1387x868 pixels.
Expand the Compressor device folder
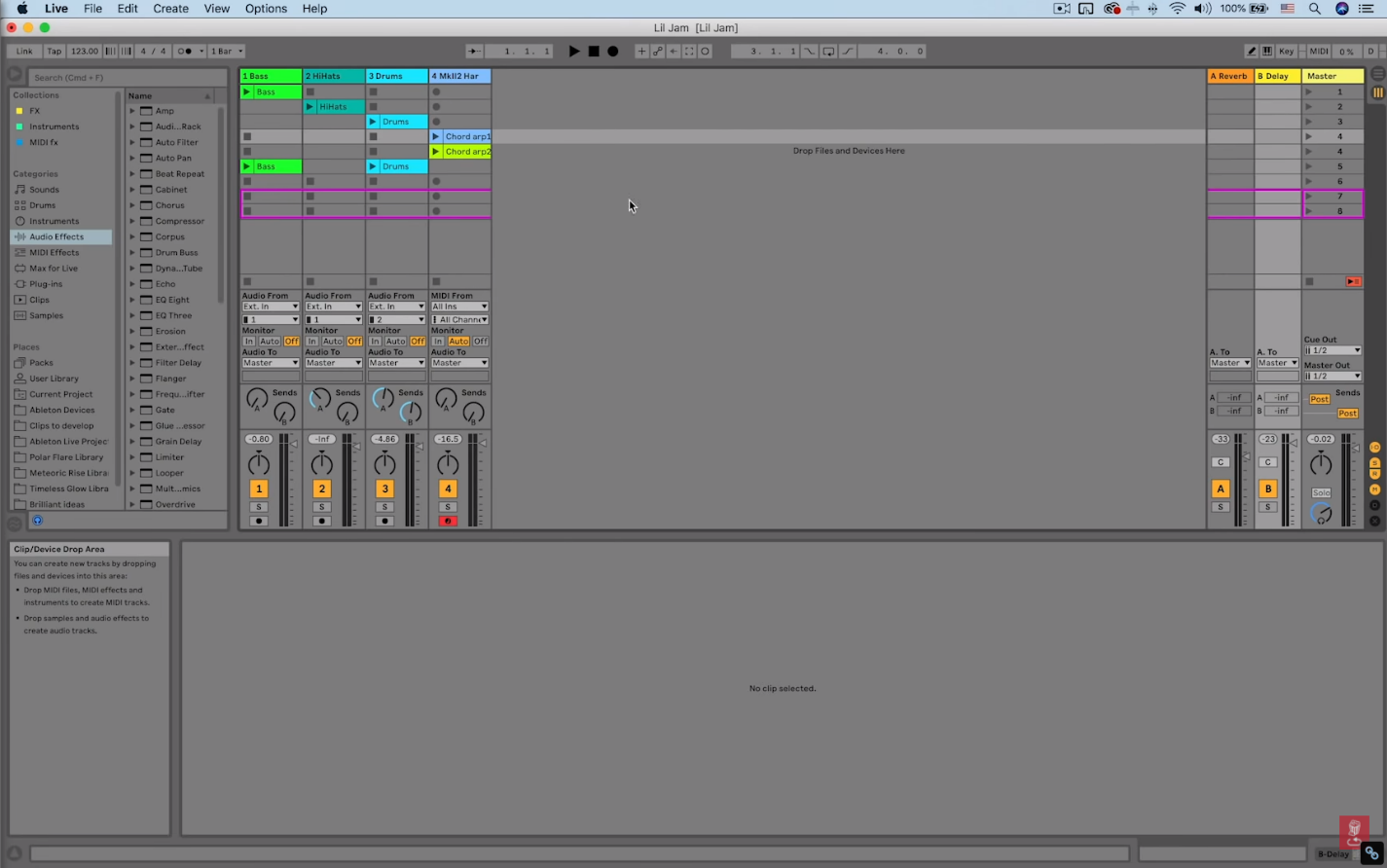[132, 221]
